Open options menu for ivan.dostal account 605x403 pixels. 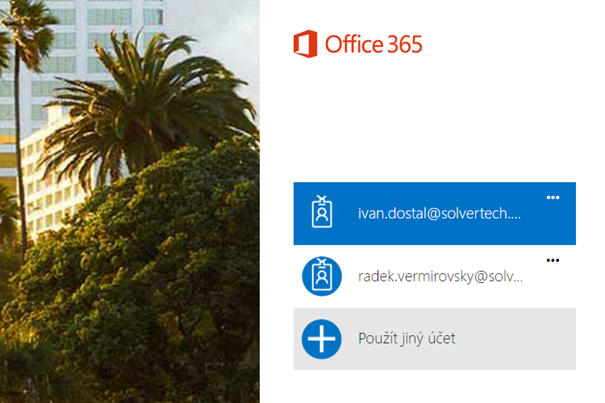pyautogui.click(x=553, y=198)
